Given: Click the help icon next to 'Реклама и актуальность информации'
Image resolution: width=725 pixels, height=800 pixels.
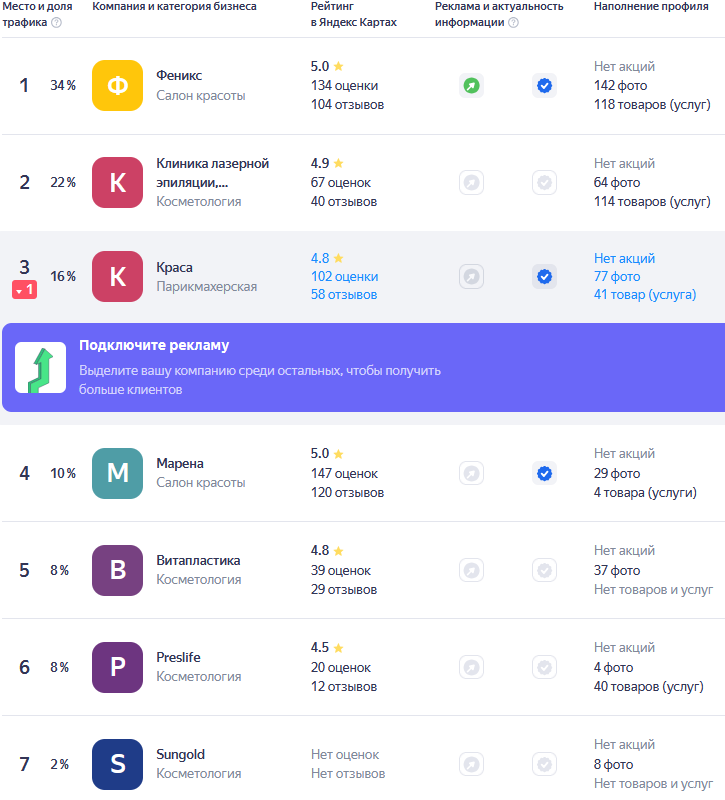Looking at the screenshot, I should [x=514, y=22].
